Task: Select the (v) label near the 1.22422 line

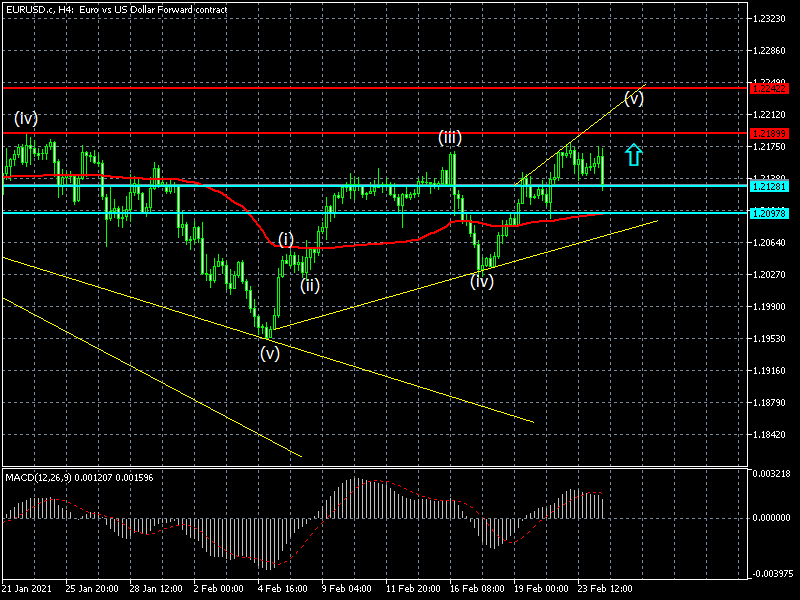Action: [634, 98]
